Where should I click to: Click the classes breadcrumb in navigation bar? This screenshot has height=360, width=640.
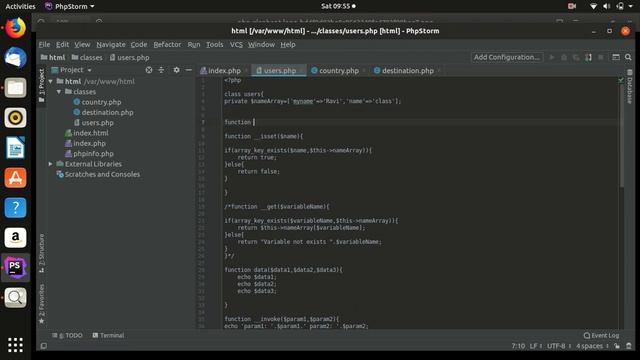click(x=87, y=58)
